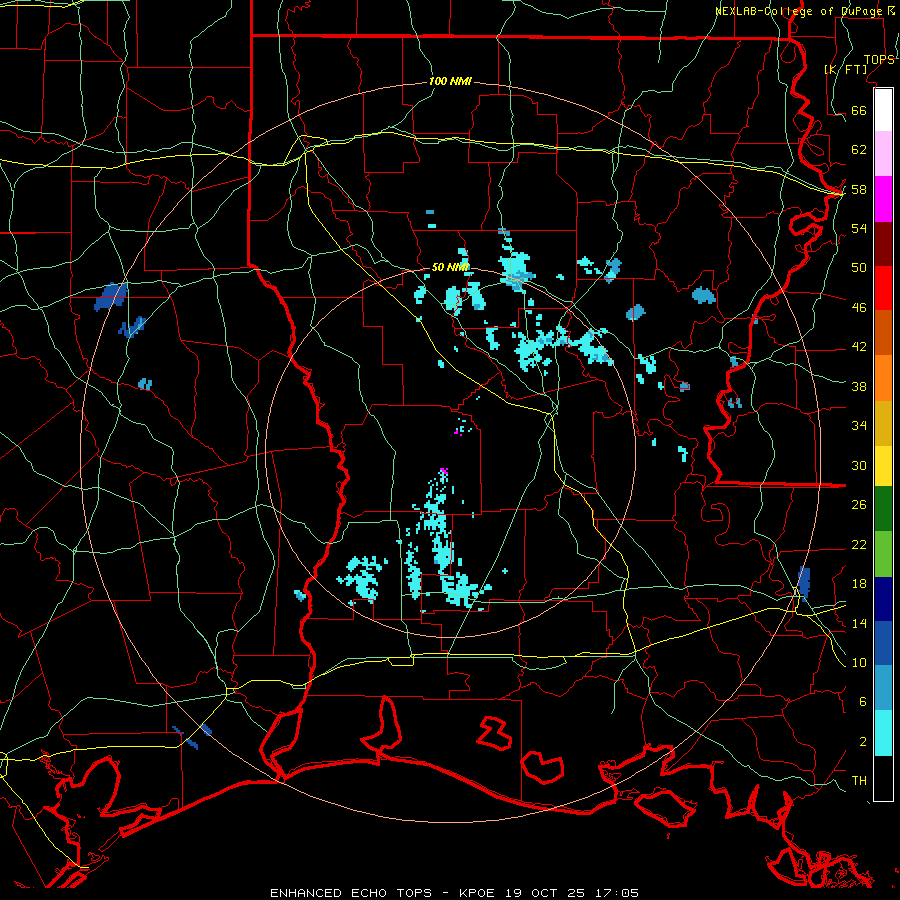Click the light green 22 kft swatch
900x900 pixels.
(x=883, y=553)
